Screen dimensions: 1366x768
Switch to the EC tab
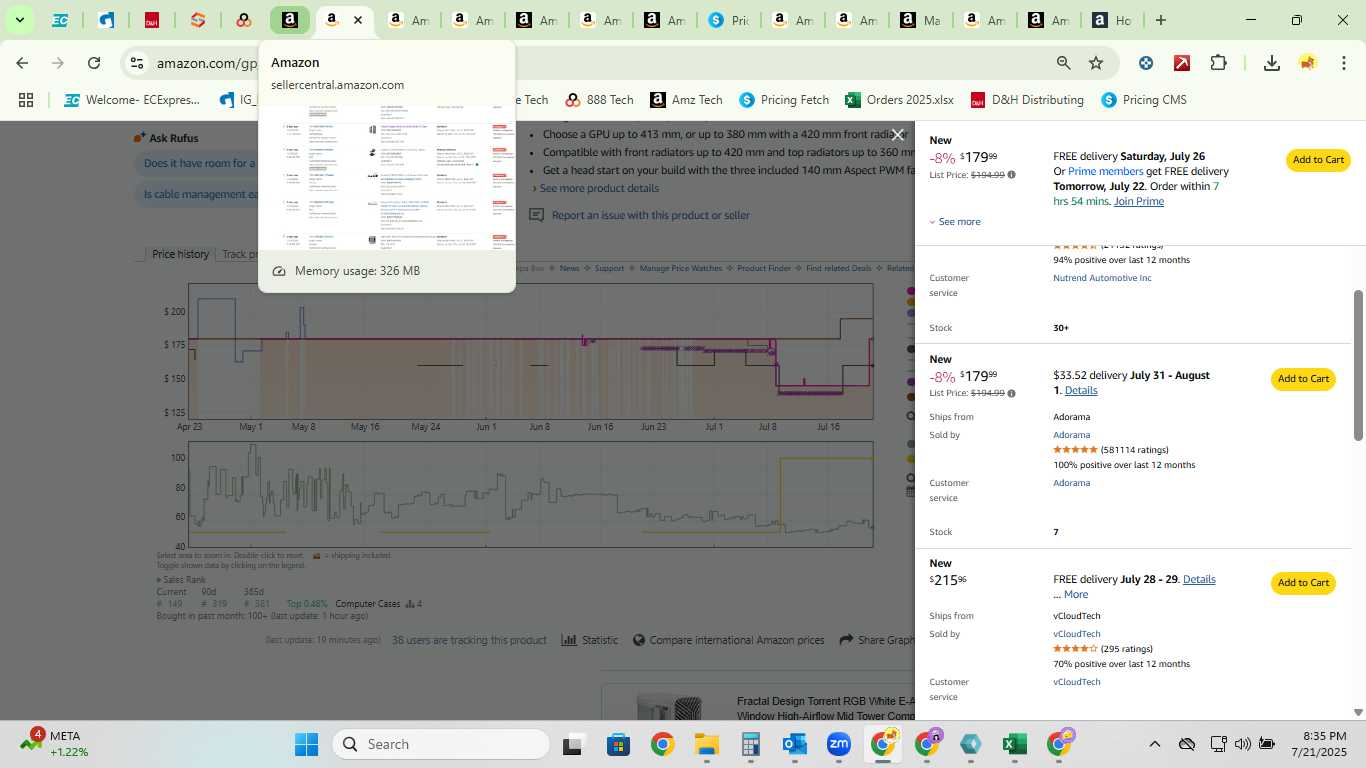coord(60,20)
